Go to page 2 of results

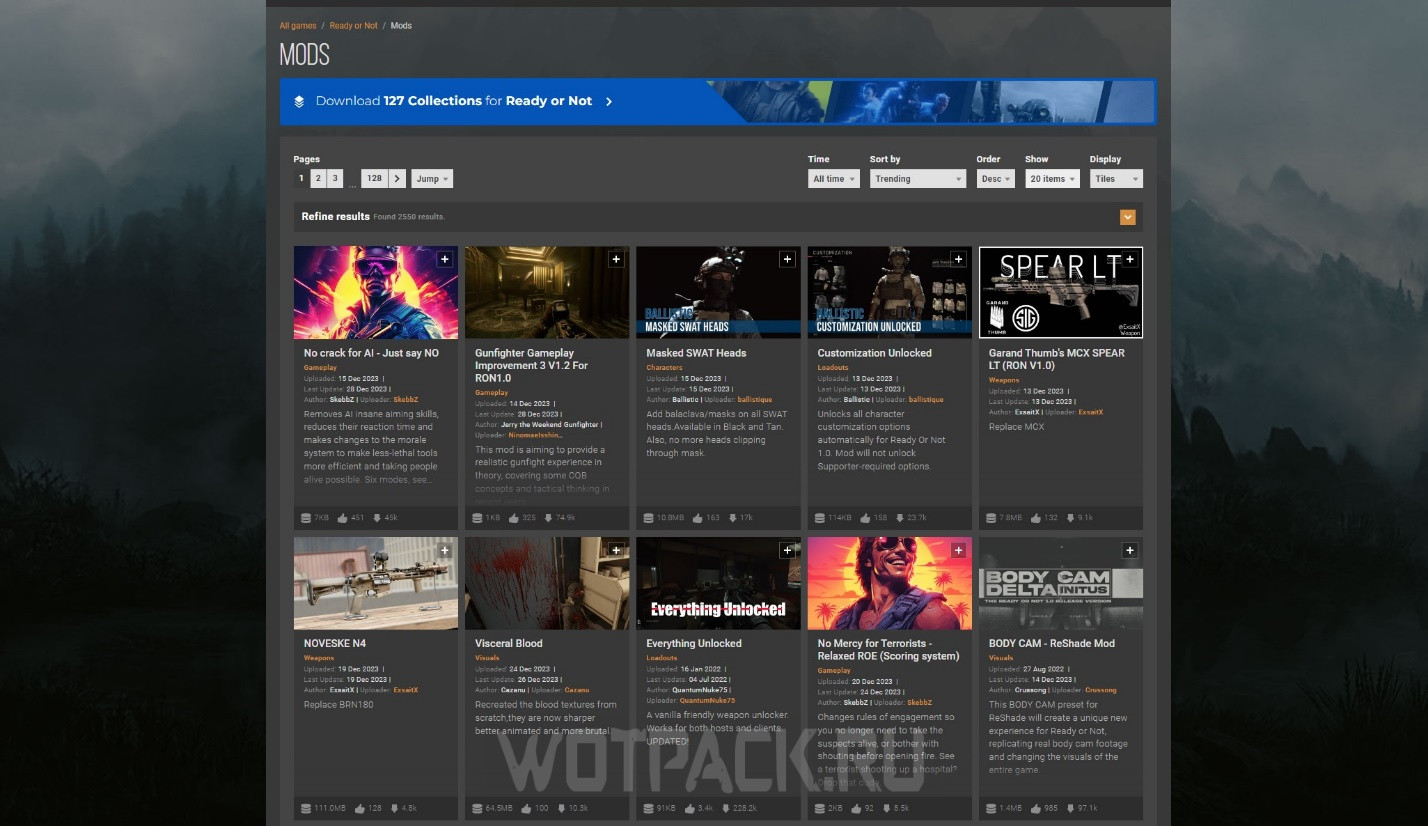point(317,179)
